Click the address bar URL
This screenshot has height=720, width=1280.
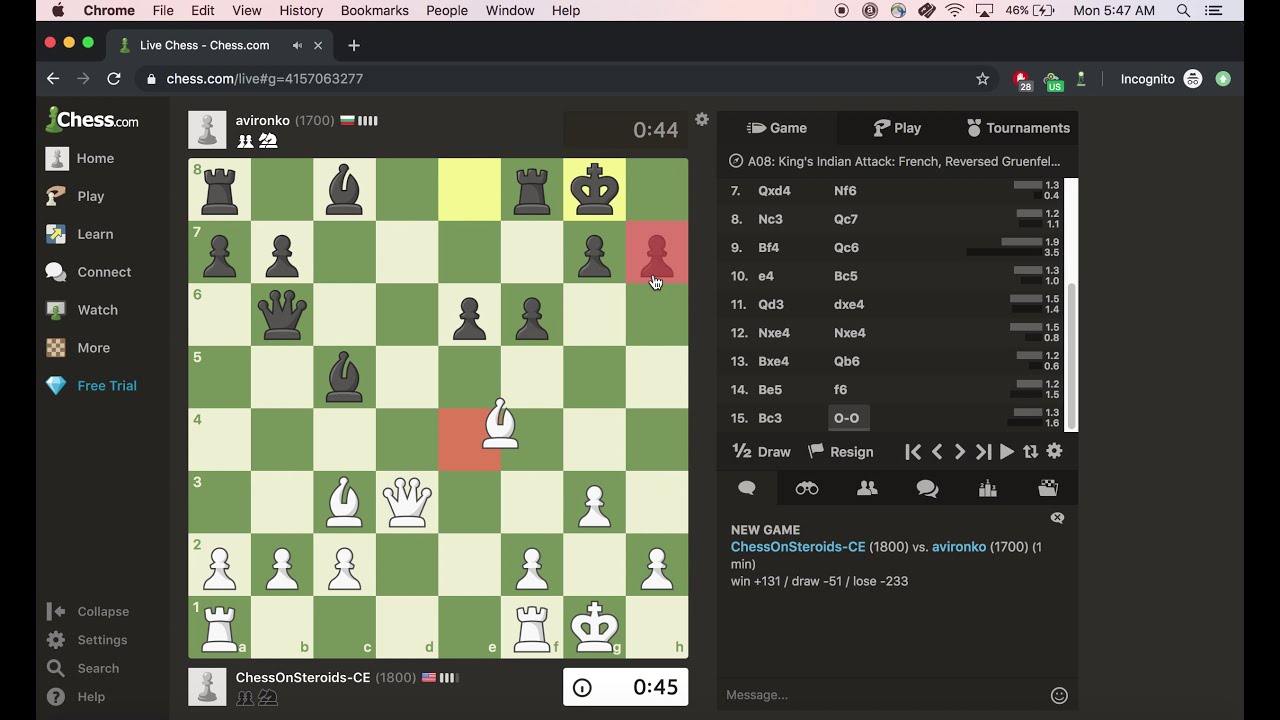tap(265, 78)
